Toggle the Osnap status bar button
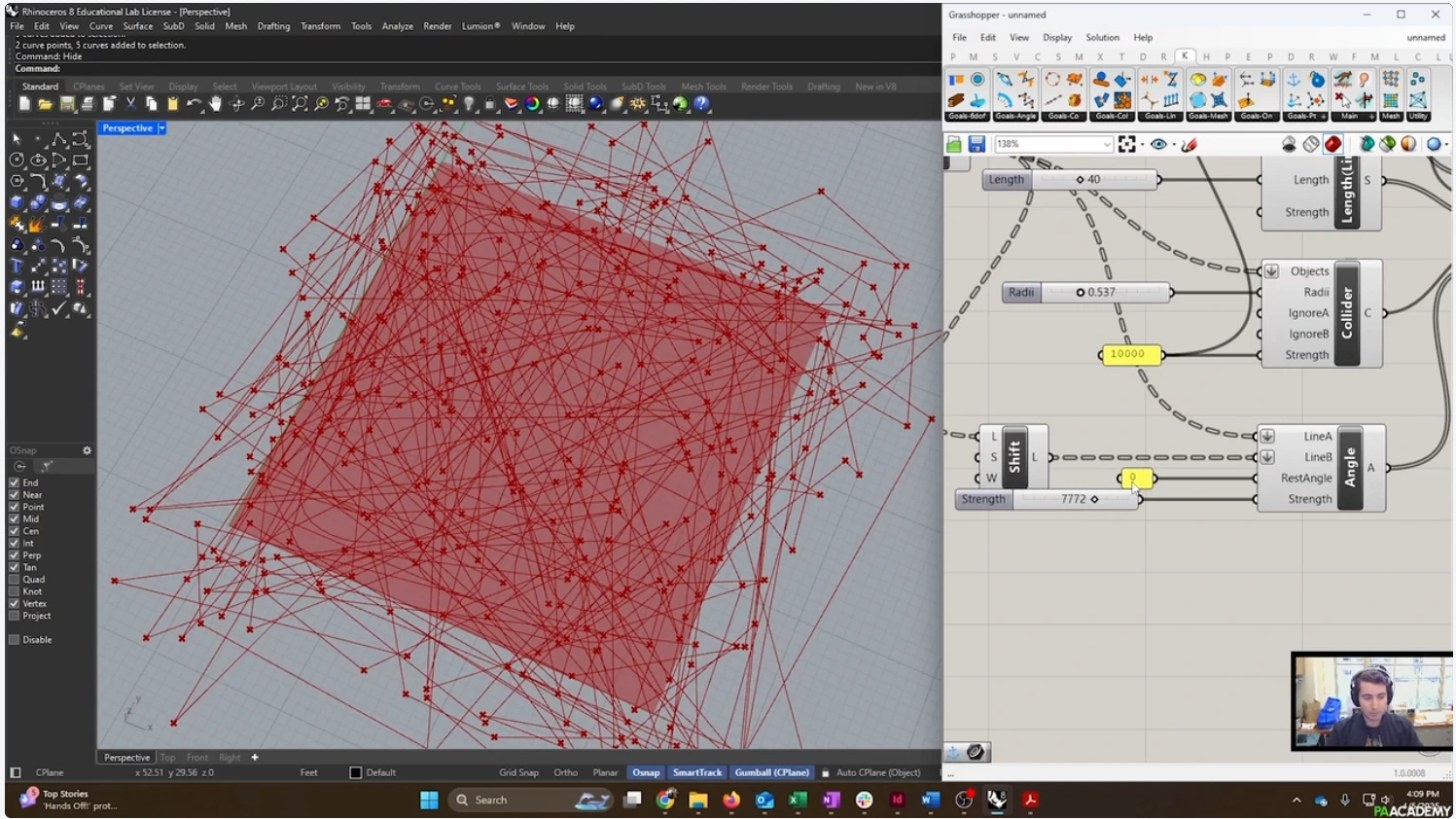The width and height of the screenshot is (1456, 819). click(x=646, y=772)
